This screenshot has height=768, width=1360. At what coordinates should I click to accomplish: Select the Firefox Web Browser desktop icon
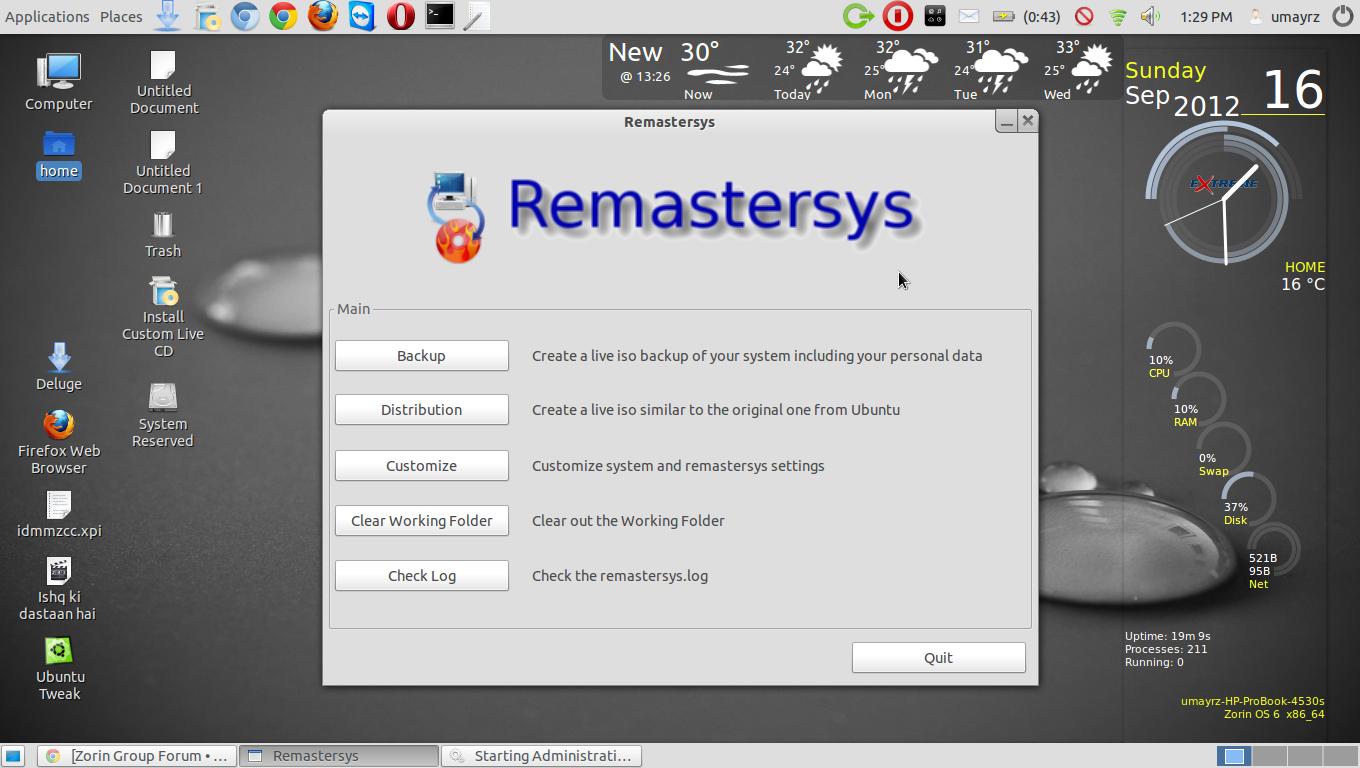point(59,442)
